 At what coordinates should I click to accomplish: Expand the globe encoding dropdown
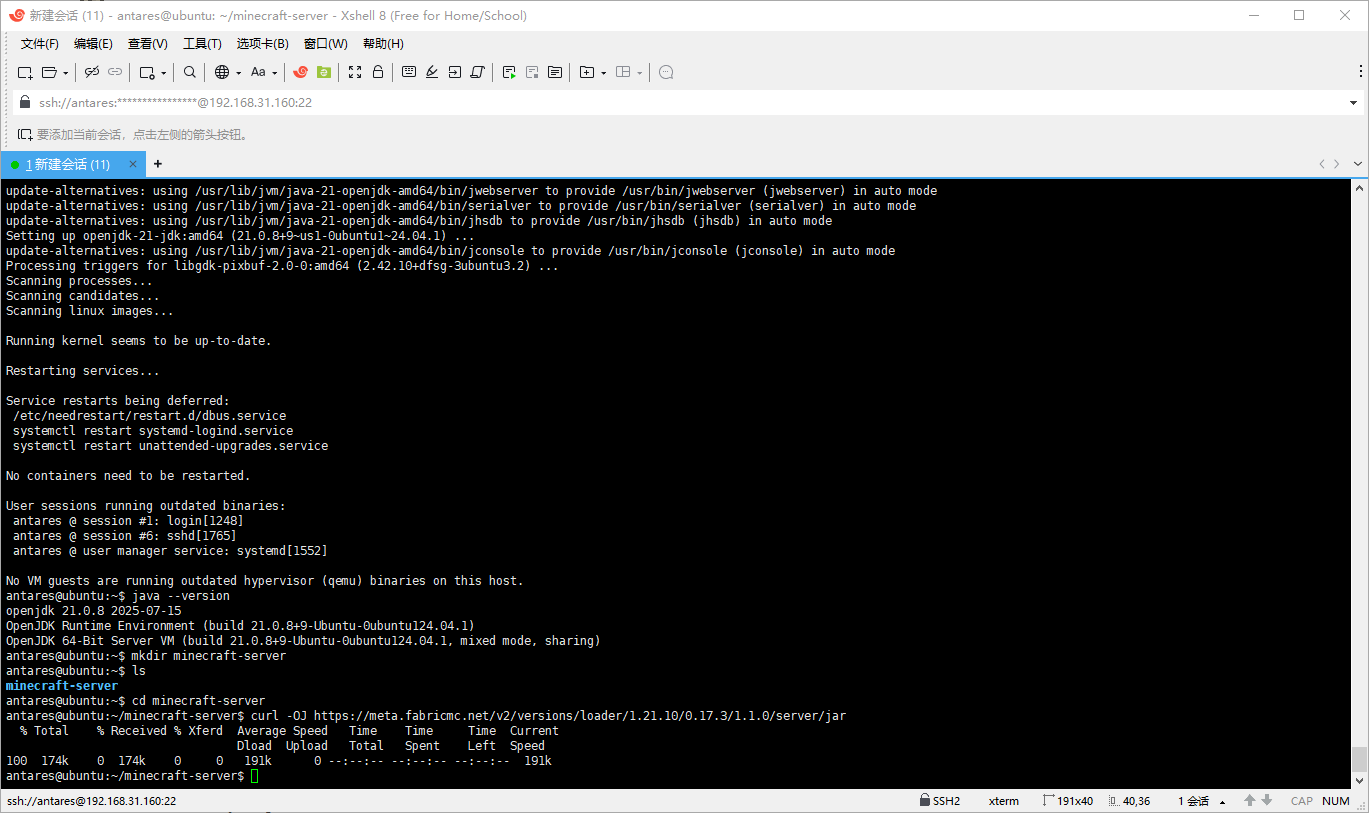[236, 73]
